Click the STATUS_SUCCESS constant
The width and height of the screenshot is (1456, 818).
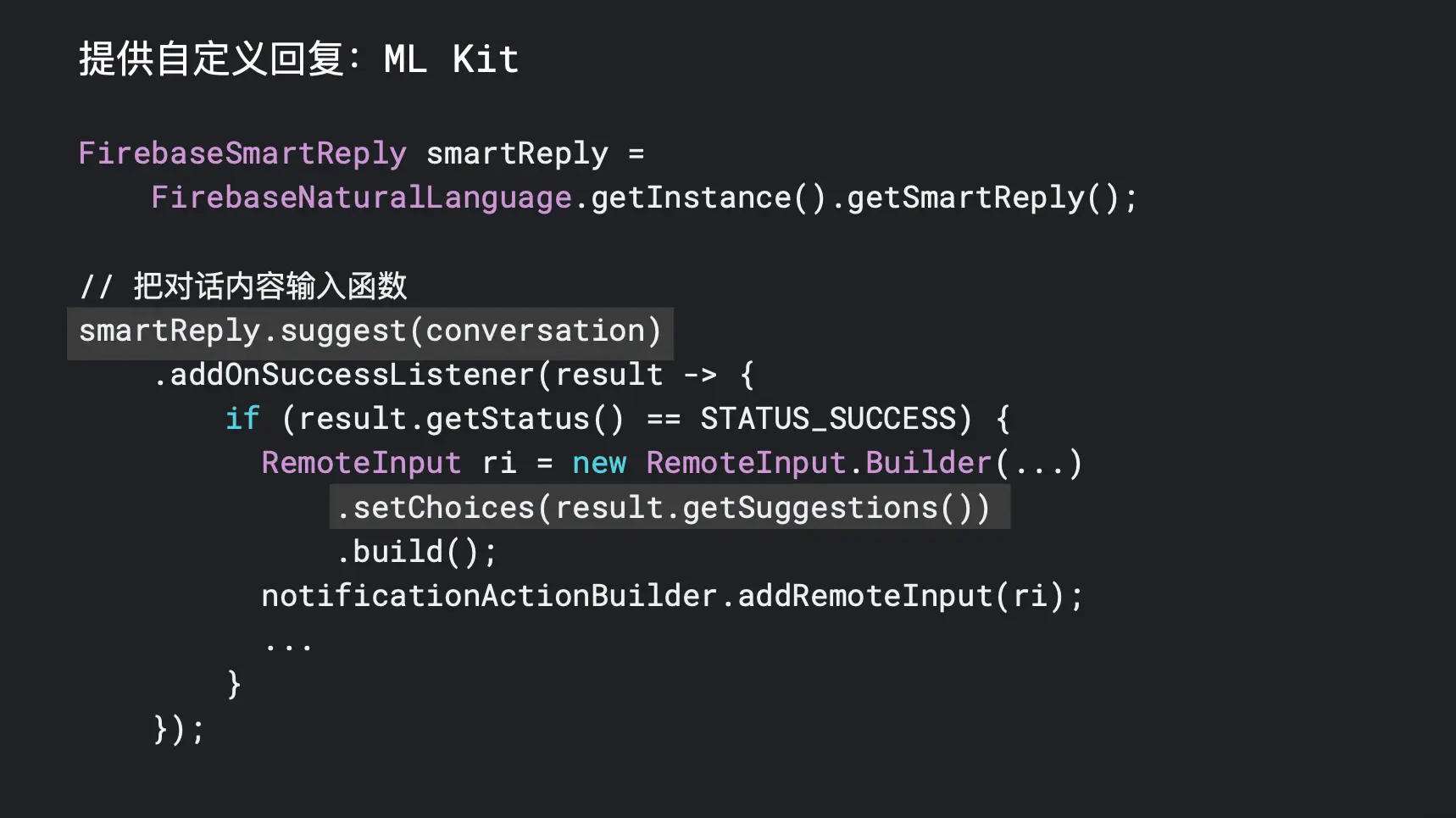point(828,419)
